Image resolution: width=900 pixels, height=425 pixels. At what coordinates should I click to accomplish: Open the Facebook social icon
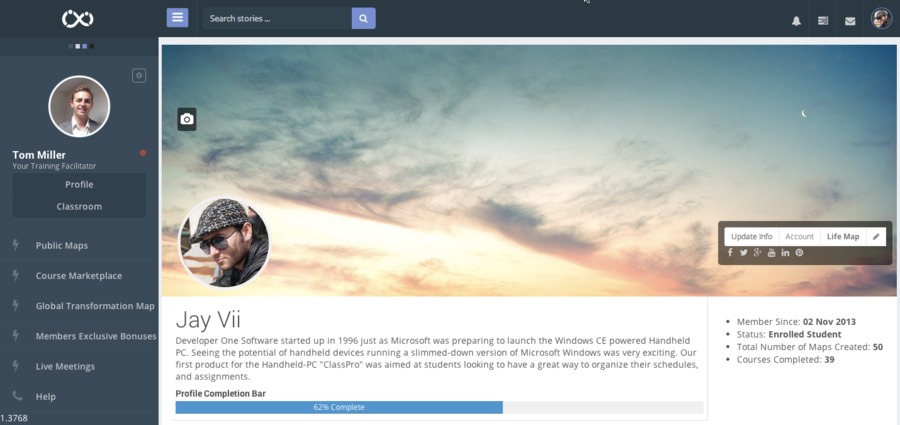coord(730,253)
